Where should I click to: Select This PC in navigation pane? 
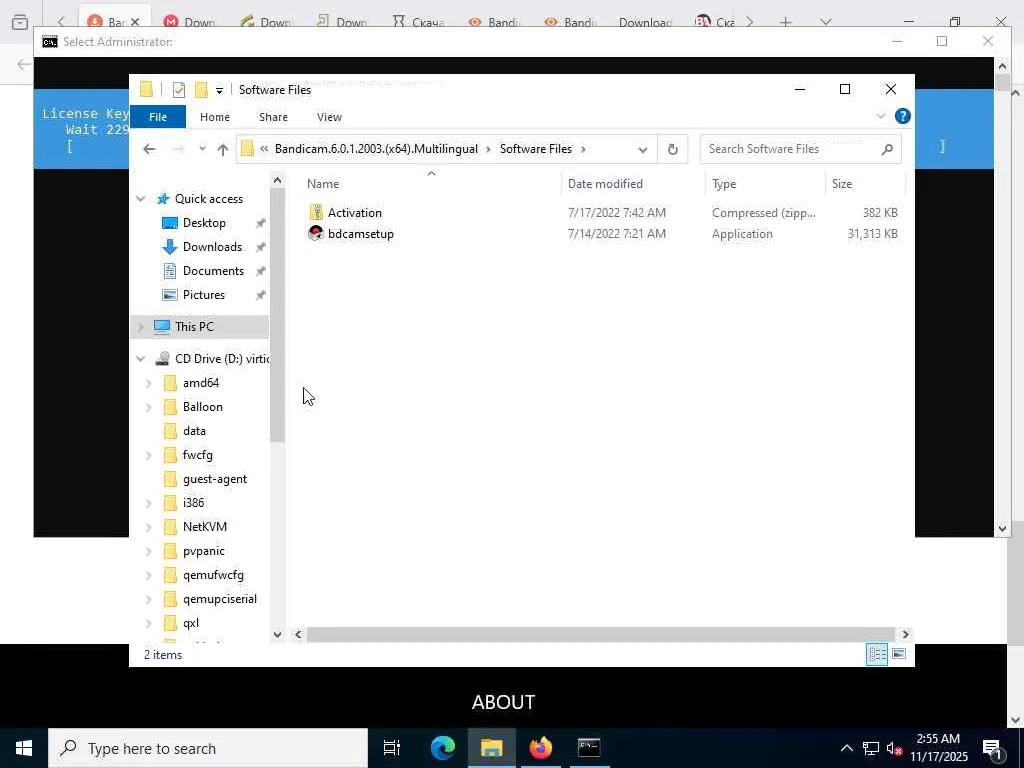(194, 327)
